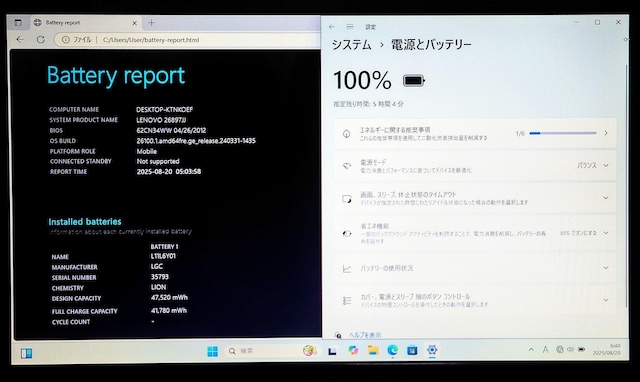This screenshot has width=640, height=382.
Task: Open File Explorer from the taskbar
Action: point(373,350)
